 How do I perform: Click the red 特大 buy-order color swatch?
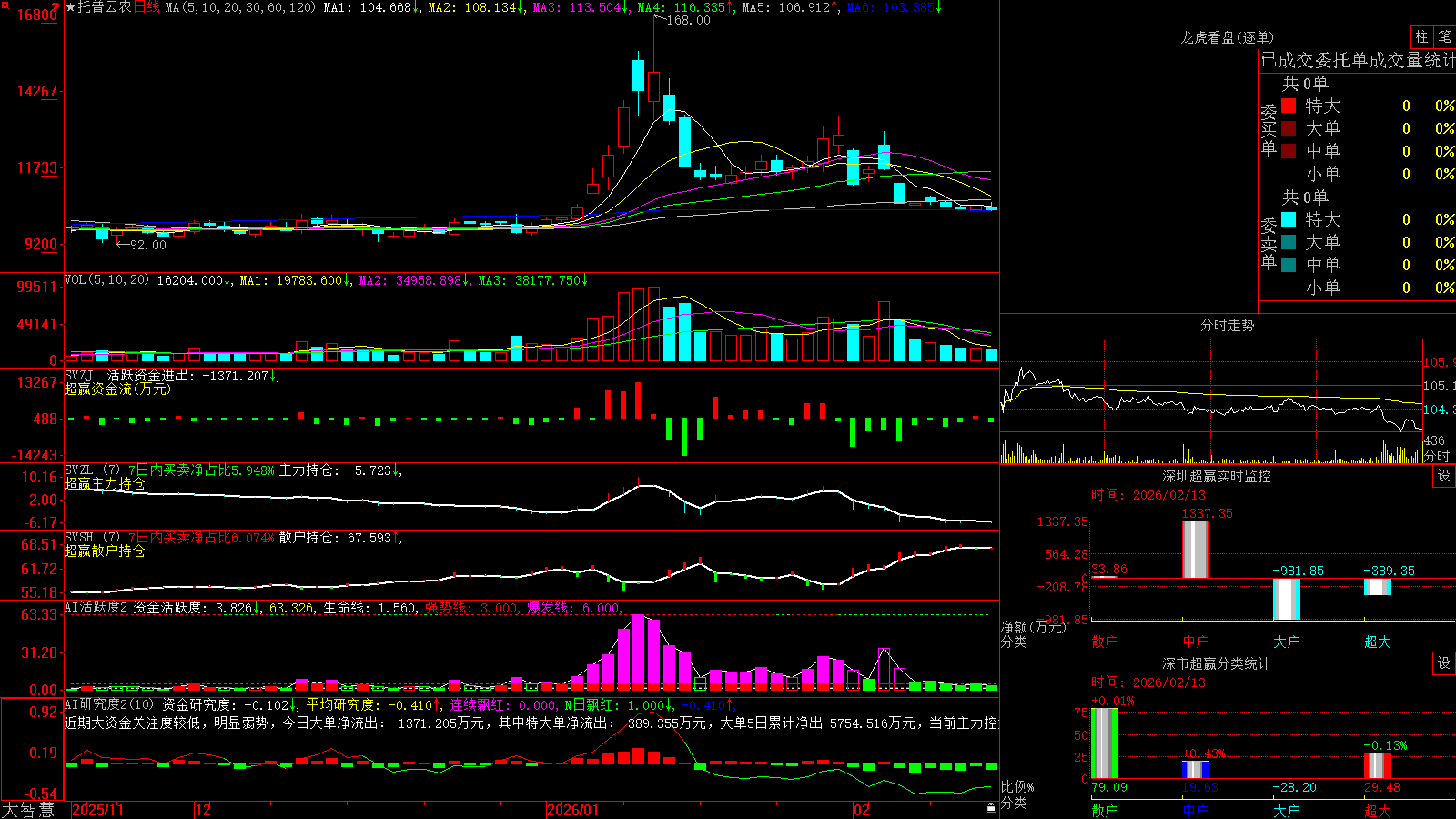tap(1289, 106)
